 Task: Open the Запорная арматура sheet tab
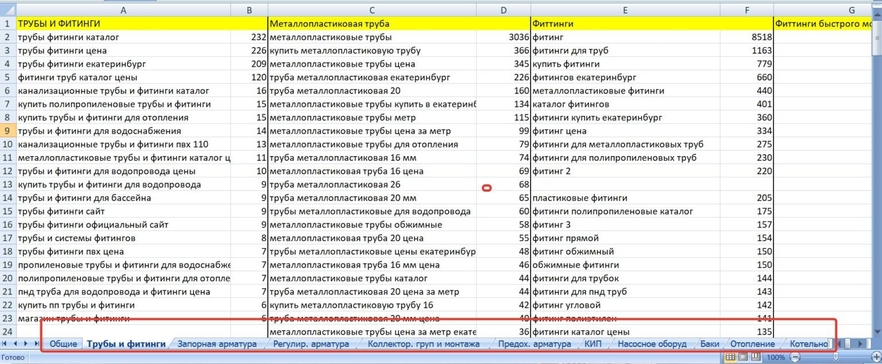click(217, 343)
